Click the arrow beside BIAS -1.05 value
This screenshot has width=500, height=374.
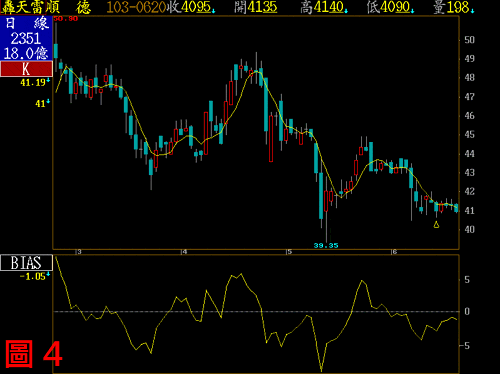48,274
